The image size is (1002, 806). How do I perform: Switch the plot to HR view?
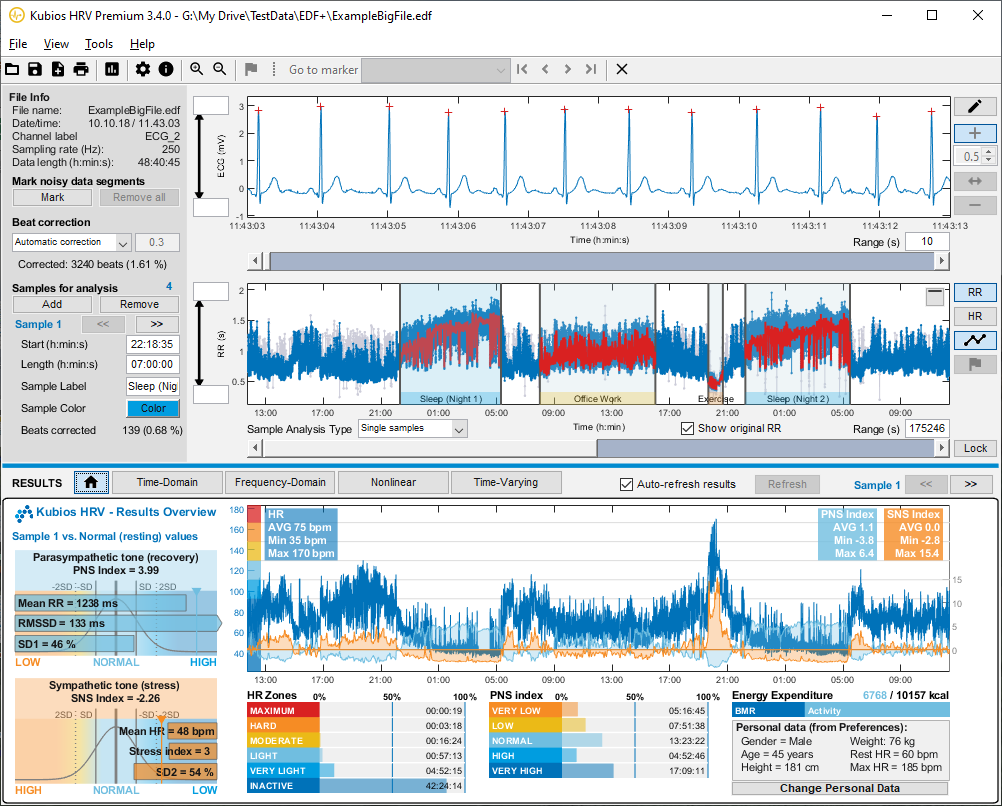tap(975, 316)
